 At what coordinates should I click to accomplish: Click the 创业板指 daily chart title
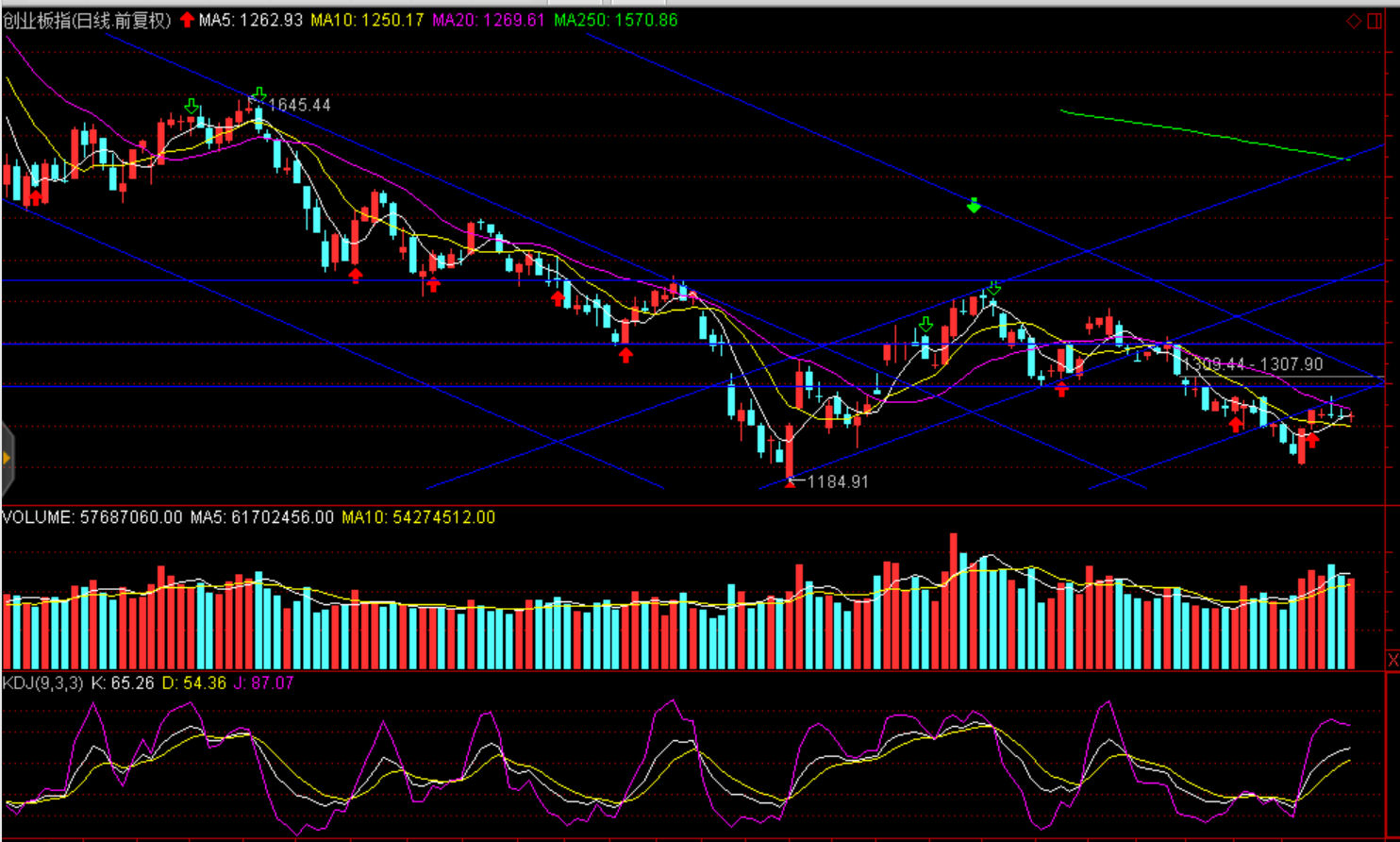87,20
